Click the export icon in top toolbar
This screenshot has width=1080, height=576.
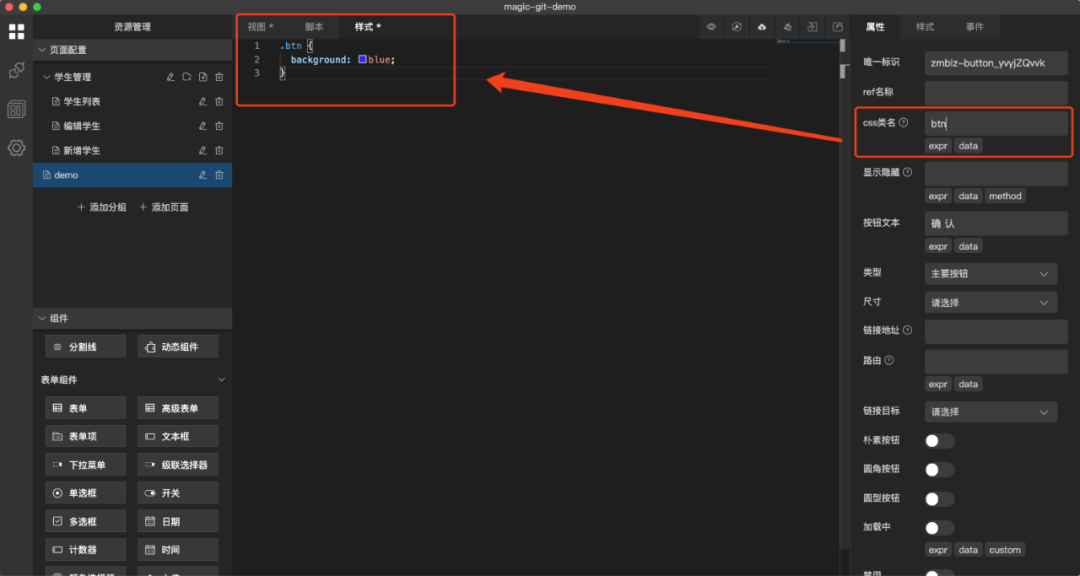pos(838,27)
